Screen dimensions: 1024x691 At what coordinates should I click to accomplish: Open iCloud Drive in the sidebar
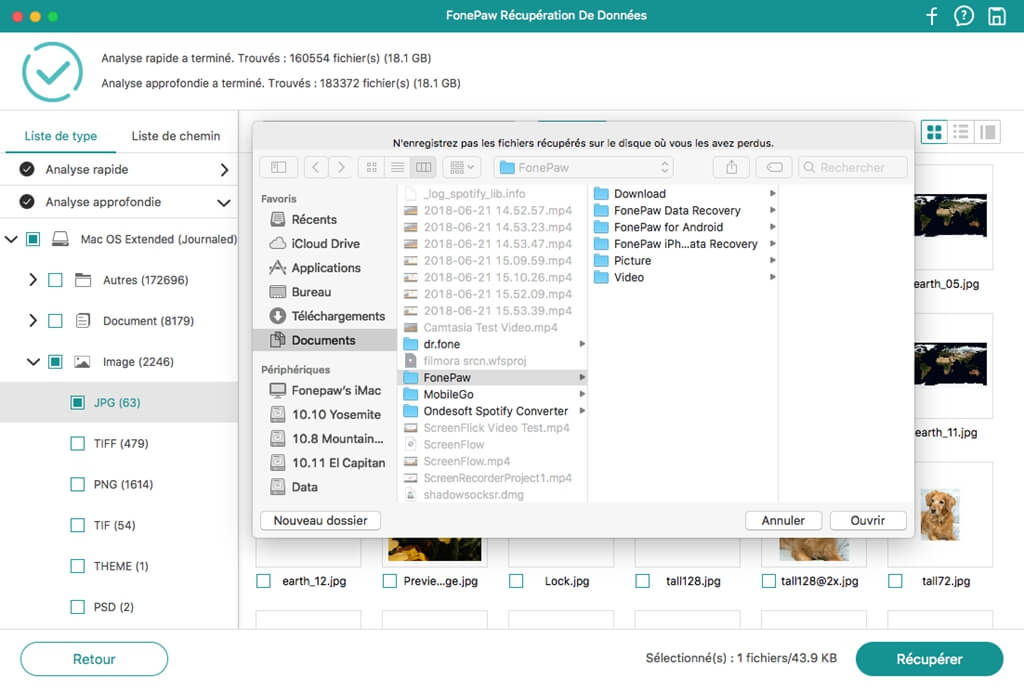[315, 244]
